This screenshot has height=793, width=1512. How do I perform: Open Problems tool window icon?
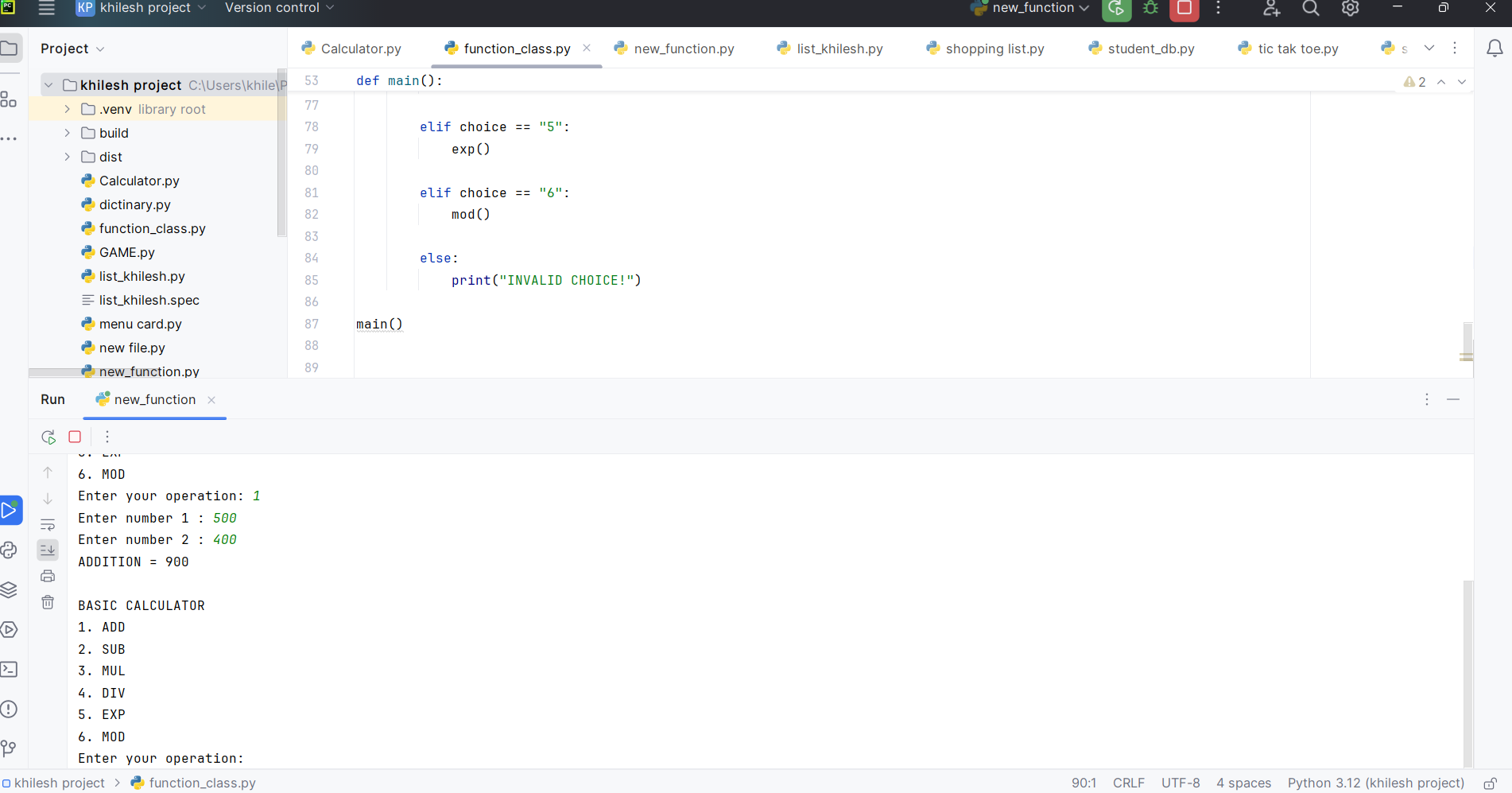click(x=9, y=709)
